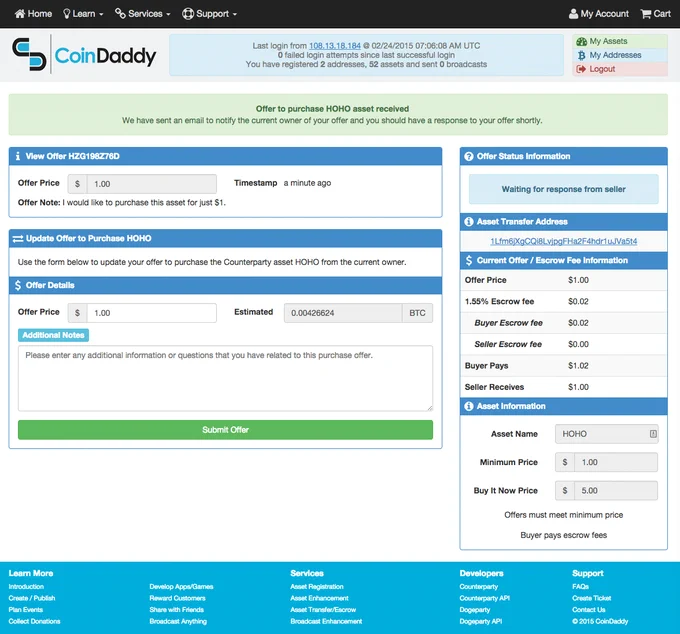Click the last login IP address 108.13.18.184
The height and width of the screenshot is (634, 680).
[x=335, y=46]
